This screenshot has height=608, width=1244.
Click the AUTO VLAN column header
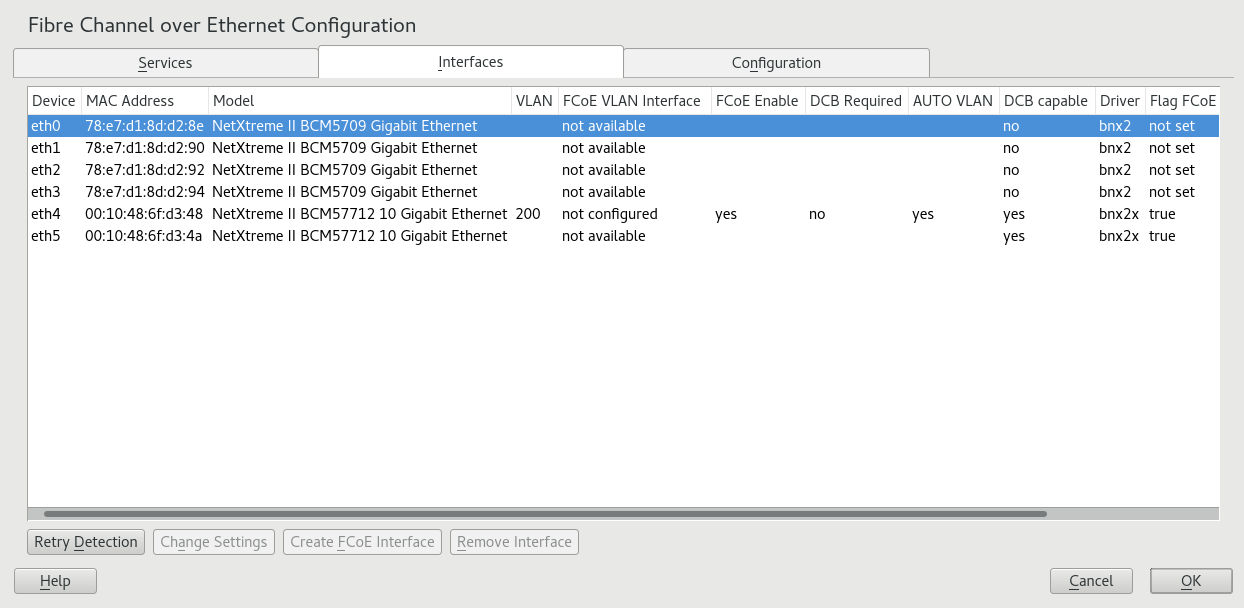(952, 101)
